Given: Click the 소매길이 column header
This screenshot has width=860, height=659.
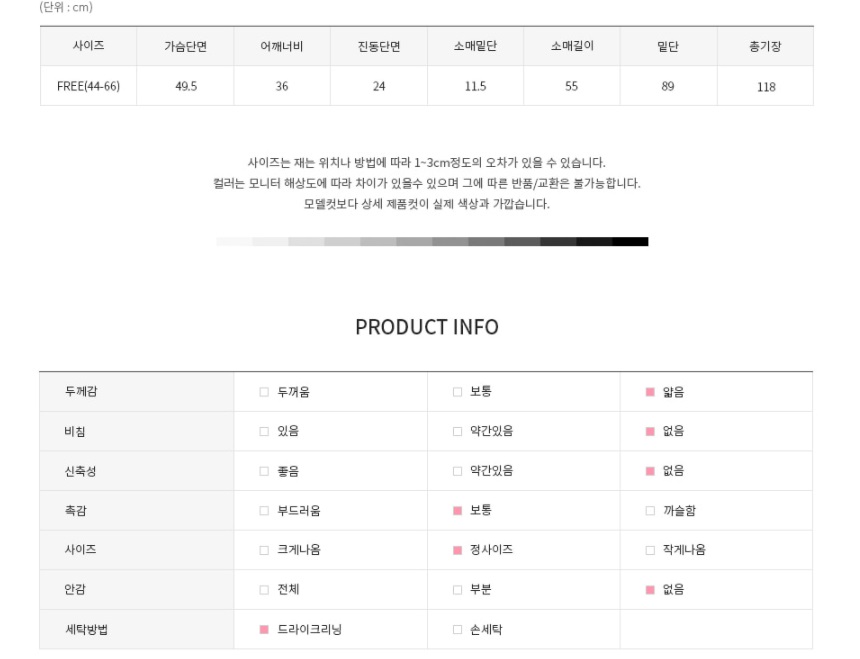Looking at the screenshot, I should point(572,46).
